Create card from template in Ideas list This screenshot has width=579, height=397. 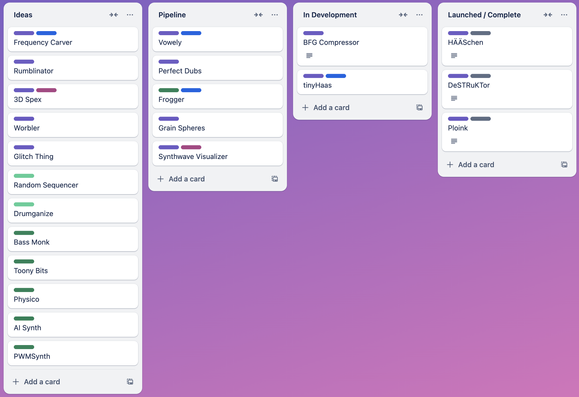tap(130, 381)
